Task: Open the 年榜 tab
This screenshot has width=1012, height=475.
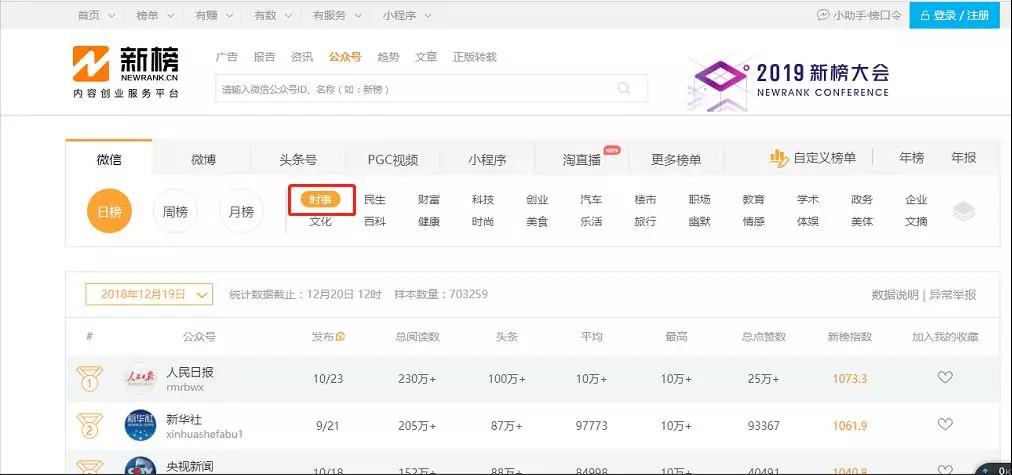Action: (x=912, y=158)
